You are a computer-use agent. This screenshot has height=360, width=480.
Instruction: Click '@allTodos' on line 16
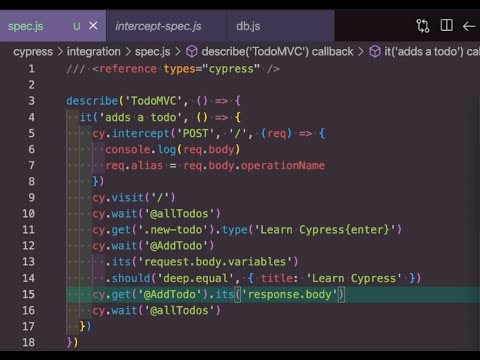point(179,310)
